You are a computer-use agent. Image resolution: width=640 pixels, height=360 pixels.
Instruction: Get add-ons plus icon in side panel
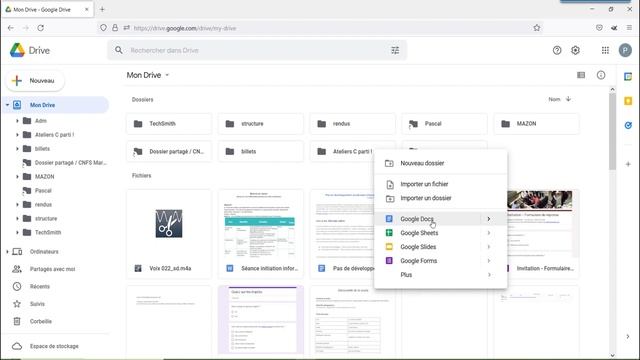(628, 164)
